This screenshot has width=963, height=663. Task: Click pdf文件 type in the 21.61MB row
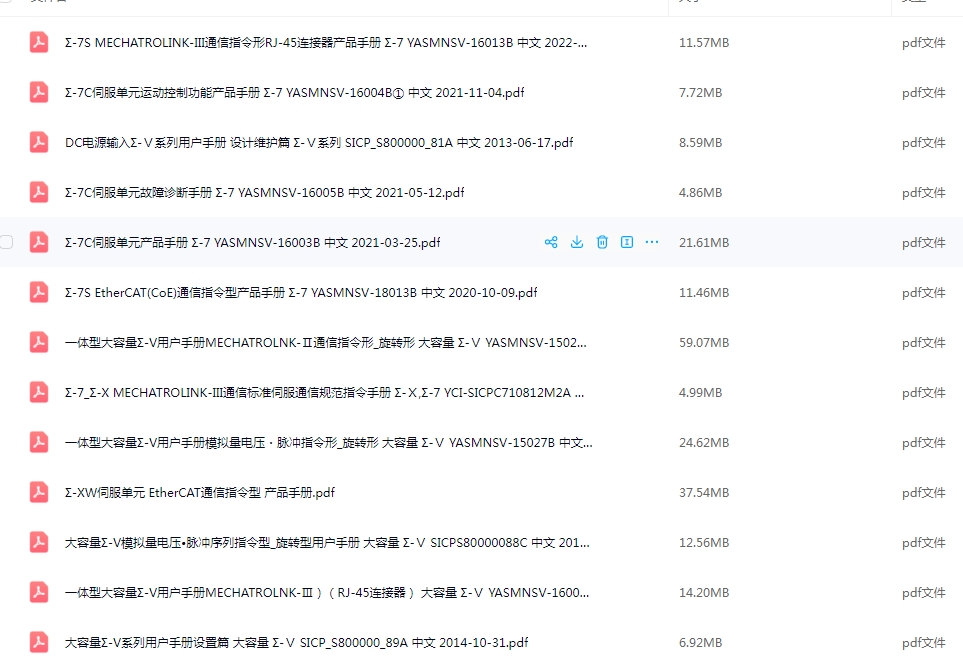pos(924,242)
